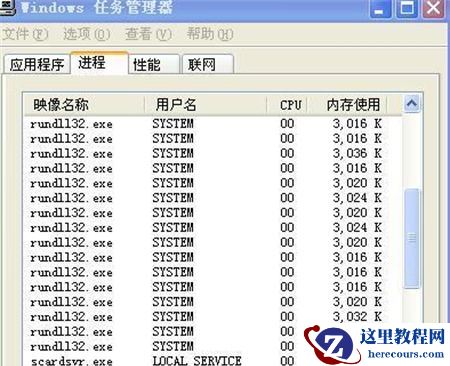Screen dimensions: 450x366
Task: Open the 查看(V) menu
Action: tap(149, 34)
